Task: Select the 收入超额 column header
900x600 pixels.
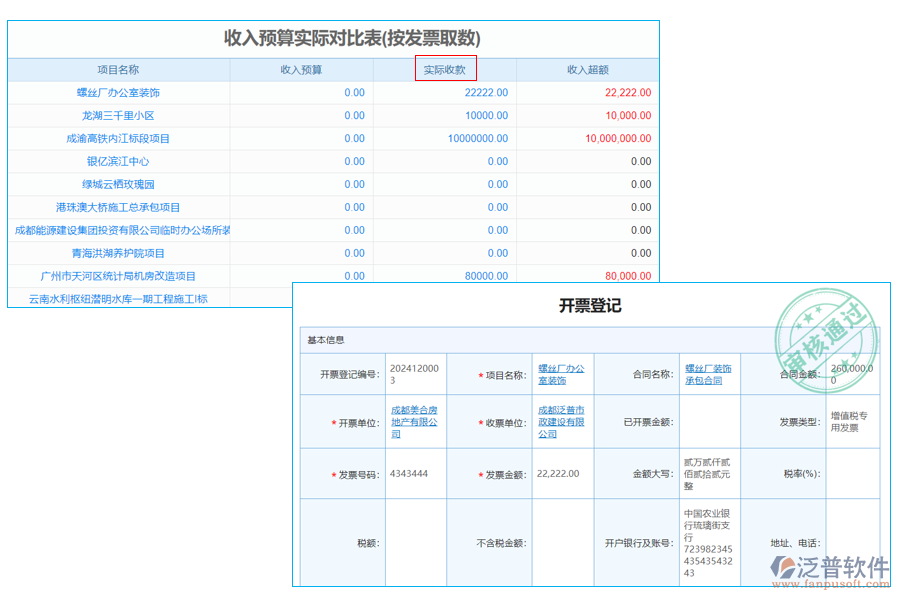Action: tap(586, 70)
